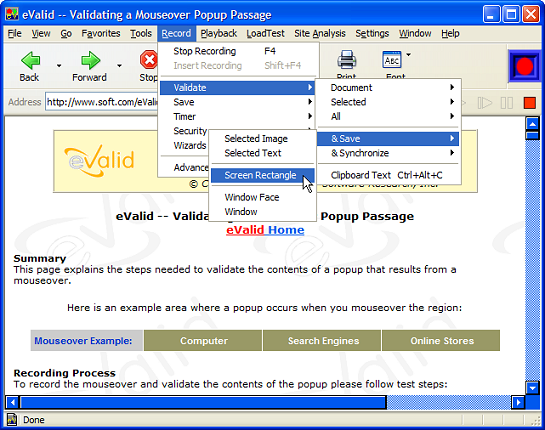Click the red recording indicator light
The width and height of the screenshot is (545, 430).
(524, 66)
